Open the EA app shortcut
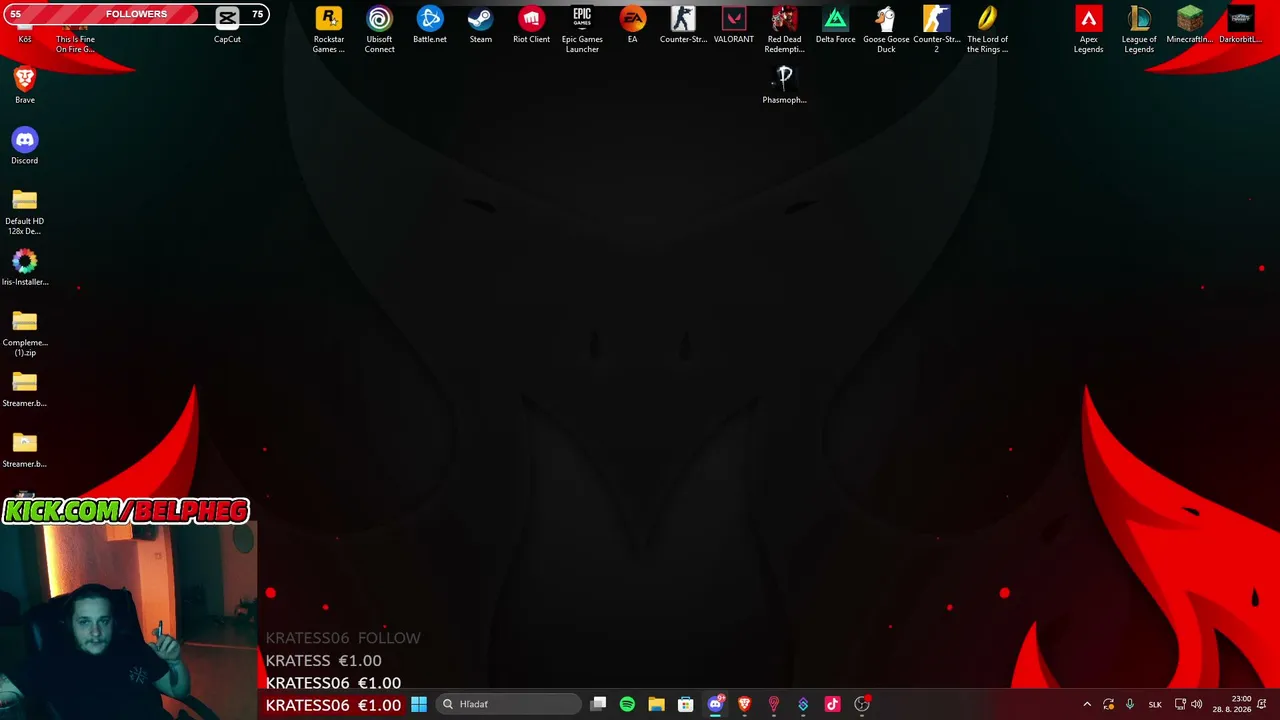Viewport: 1280px width, 720px height. [632, 26]
